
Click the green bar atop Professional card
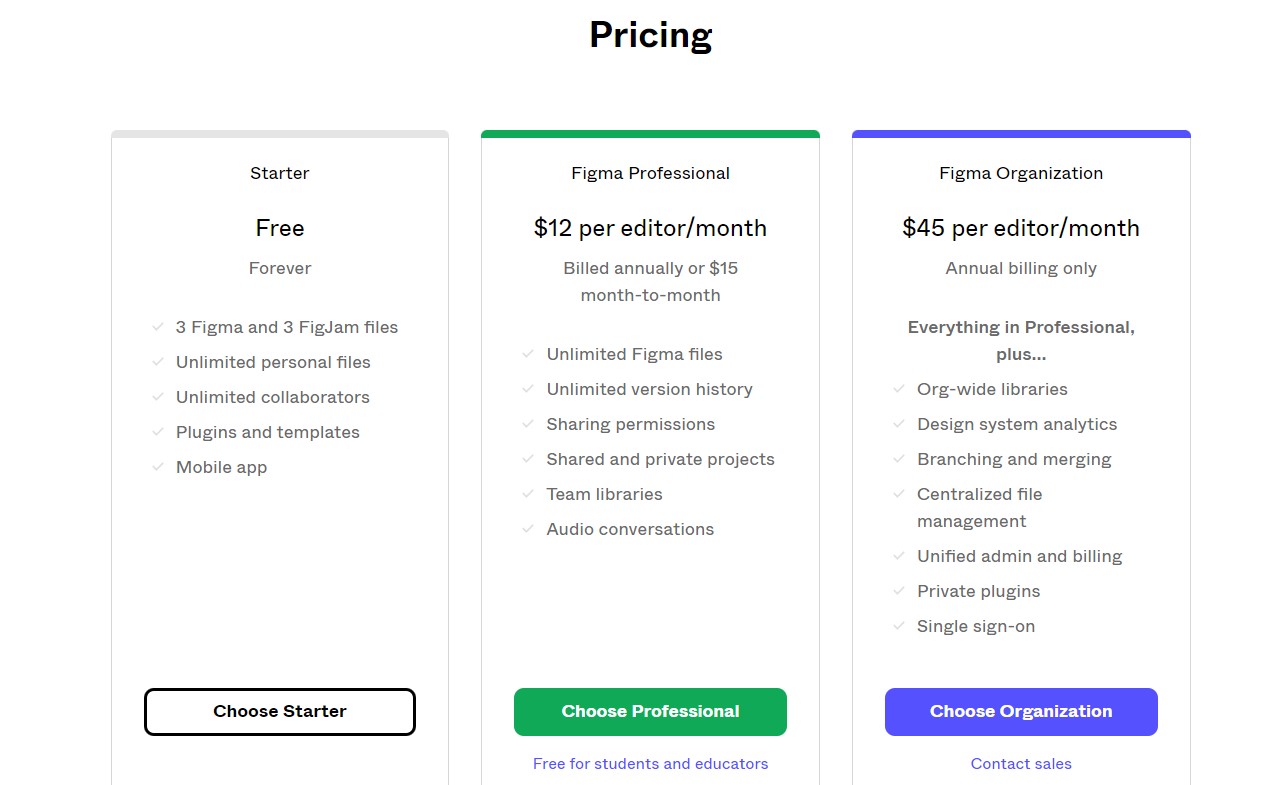tap(650, 134)
